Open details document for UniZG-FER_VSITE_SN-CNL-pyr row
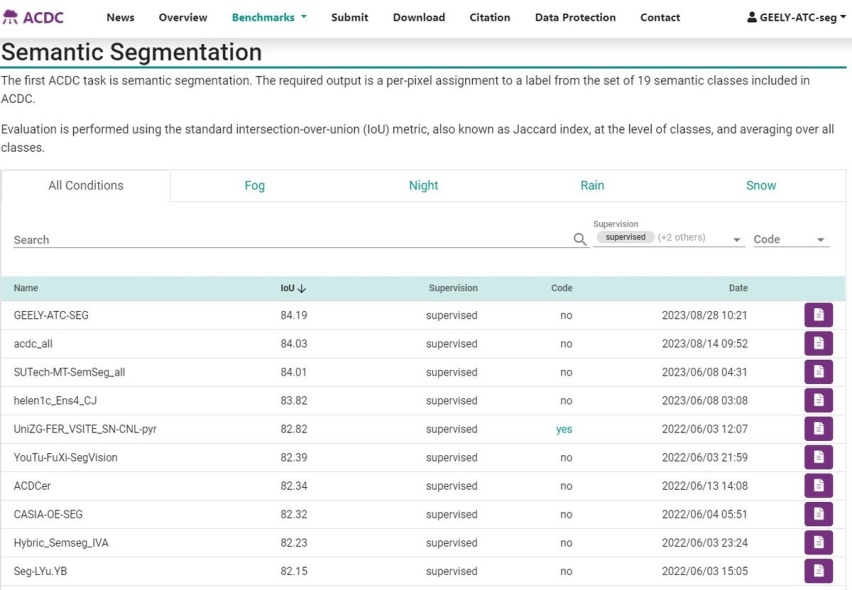 point(818,429)
